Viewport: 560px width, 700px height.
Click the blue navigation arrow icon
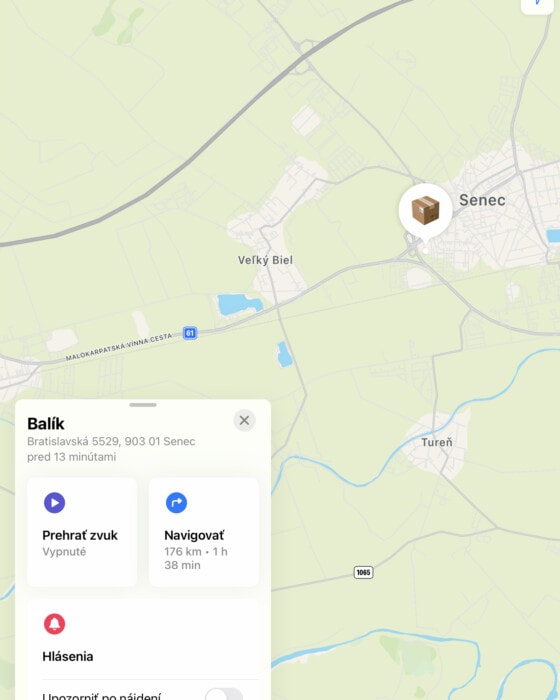(176, 503)
